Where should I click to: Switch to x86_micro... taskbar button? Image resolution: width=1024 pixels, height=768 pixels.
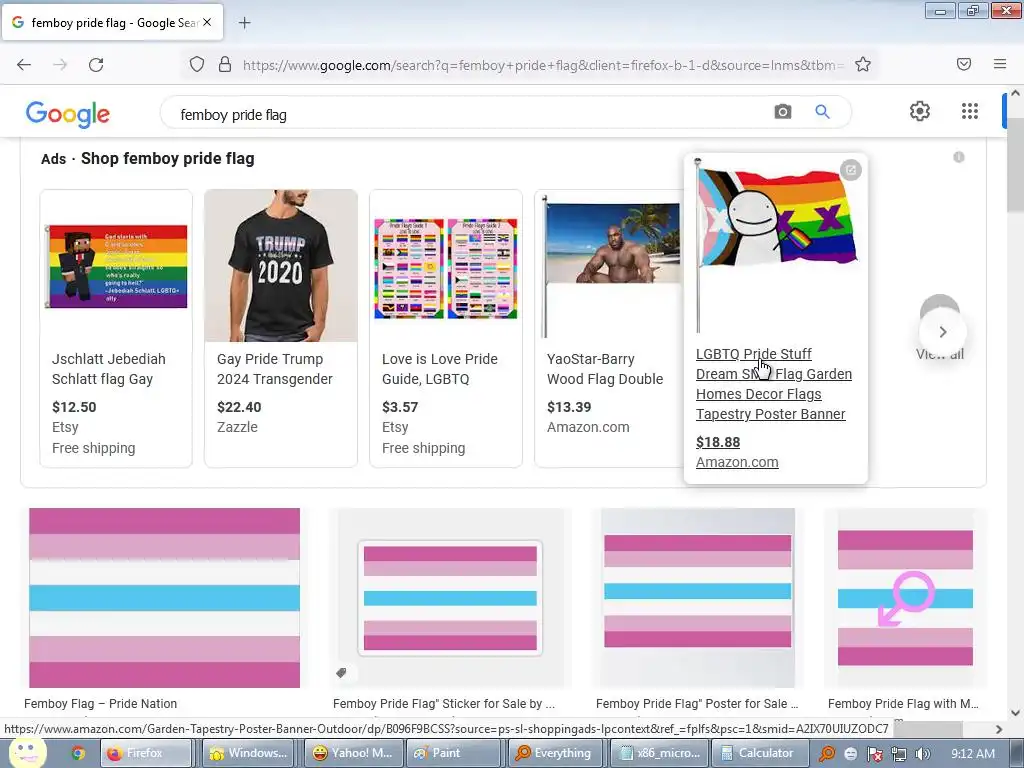point(658,753)
